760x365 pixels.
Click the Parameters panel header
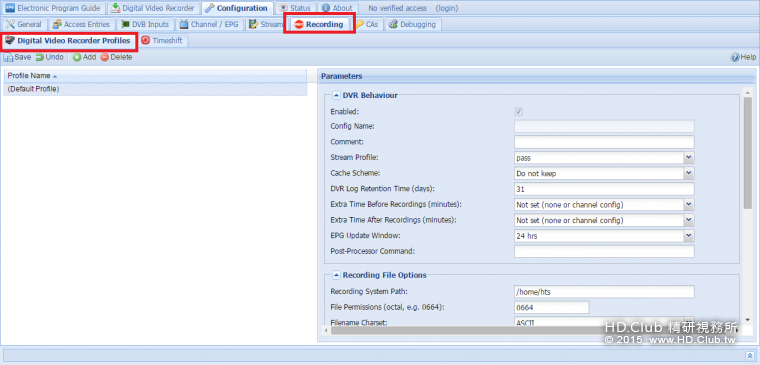(x=536, y=76)
